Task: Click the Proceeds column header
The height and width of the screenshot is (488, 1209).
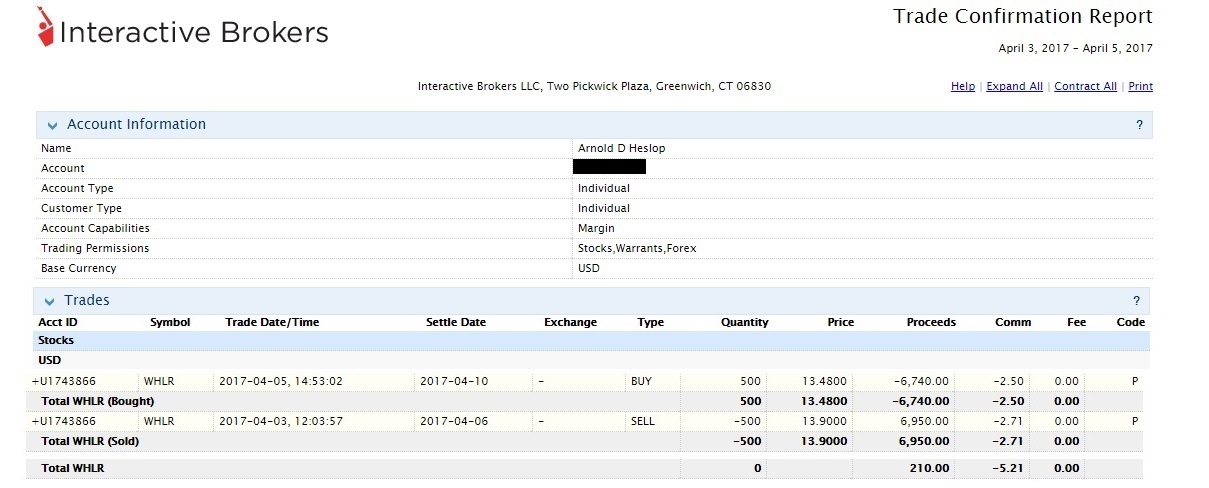Action: pyautogui.click(x=931, y=322)
